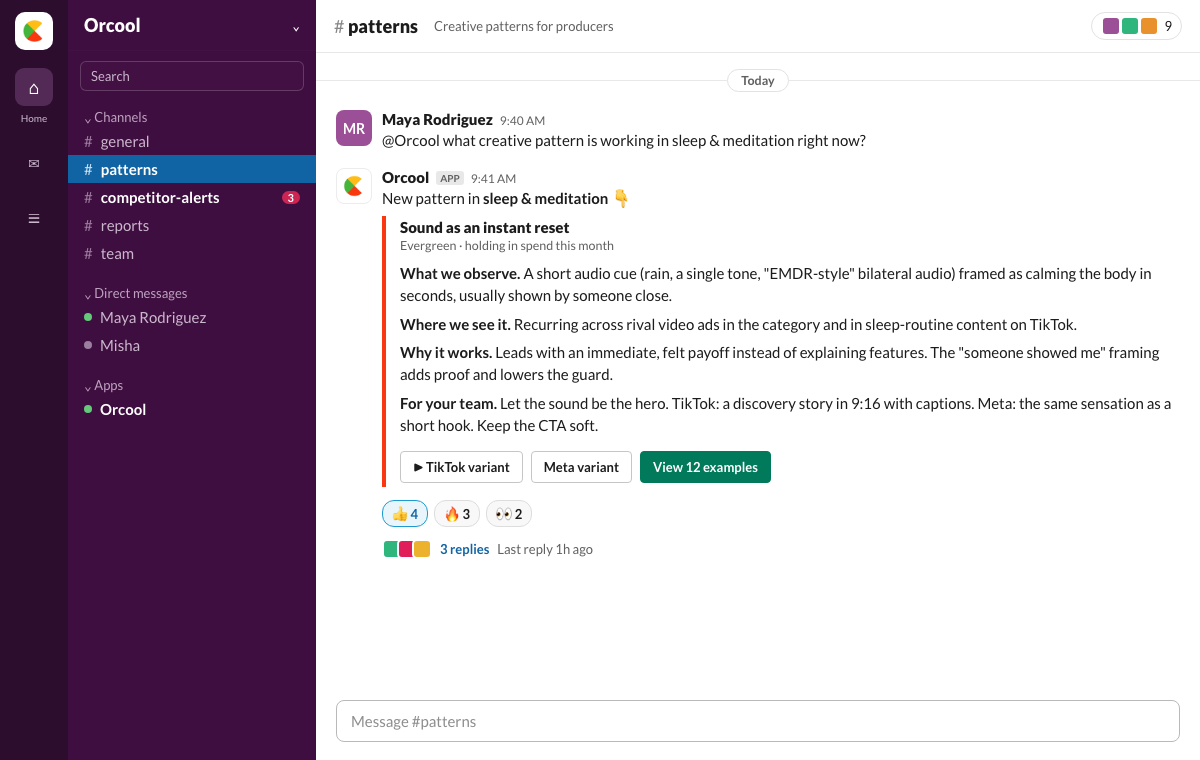This screenshot has width=1200, height=760.
Task: Select the patterns channel
Action: pos(192,170)
